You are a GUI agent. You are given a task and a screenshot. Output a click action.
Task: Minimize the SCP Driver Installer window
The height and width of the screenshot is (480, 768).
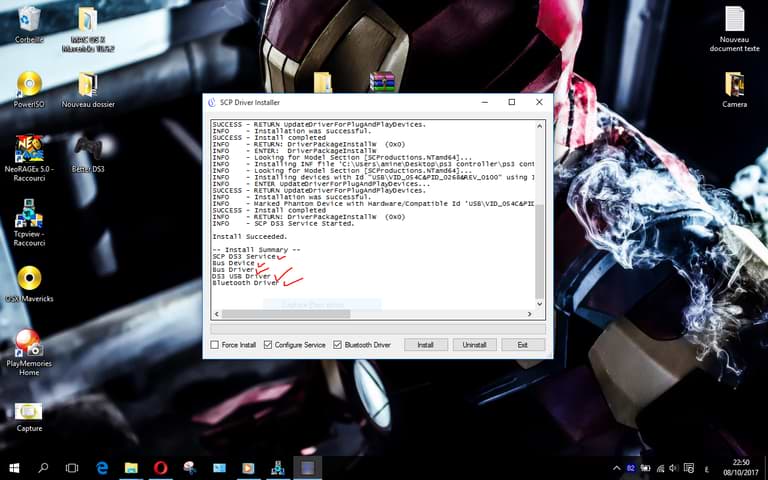coord(484,102)
